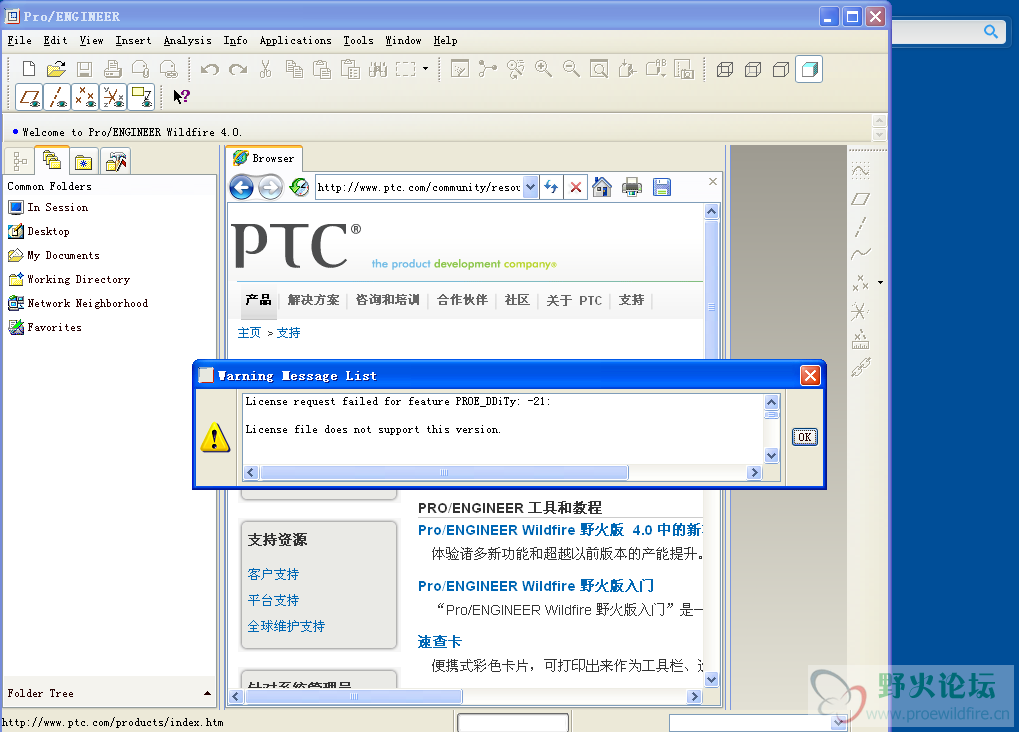Open the Analysis menu
Viewport: 1019px width, 732px height.
pos(187,40)
